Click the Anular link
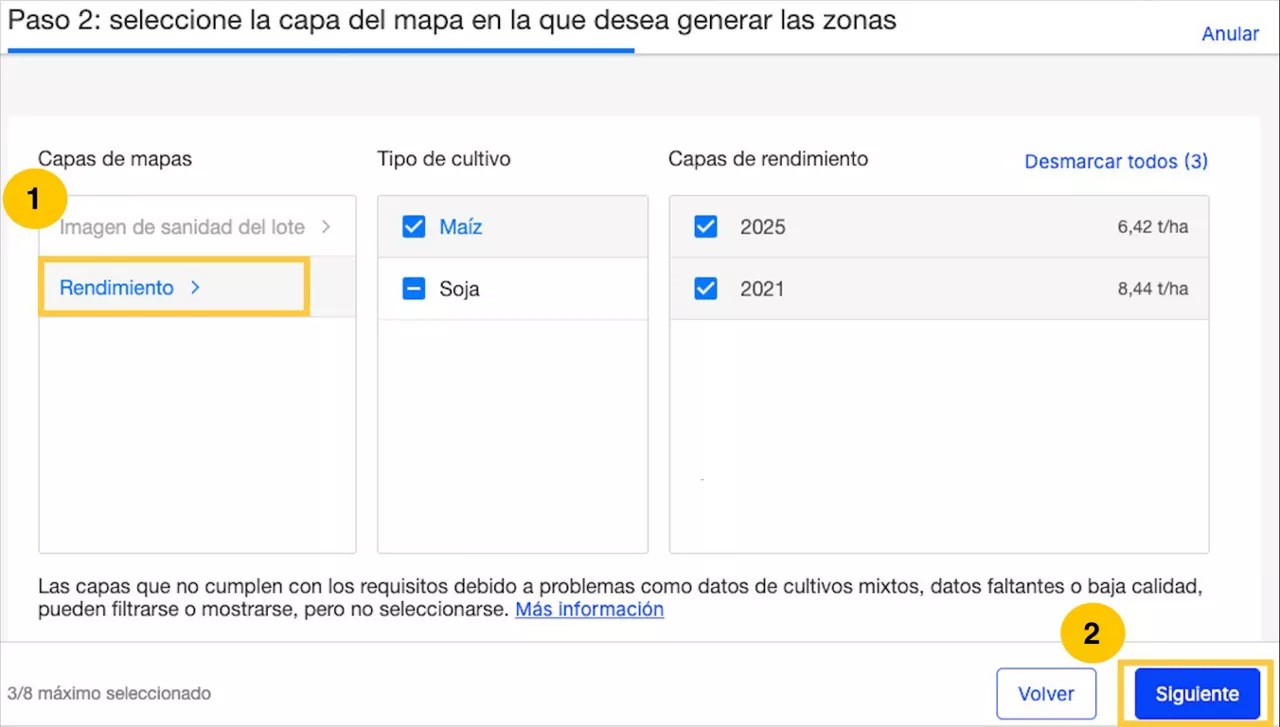 point(1229,34)
